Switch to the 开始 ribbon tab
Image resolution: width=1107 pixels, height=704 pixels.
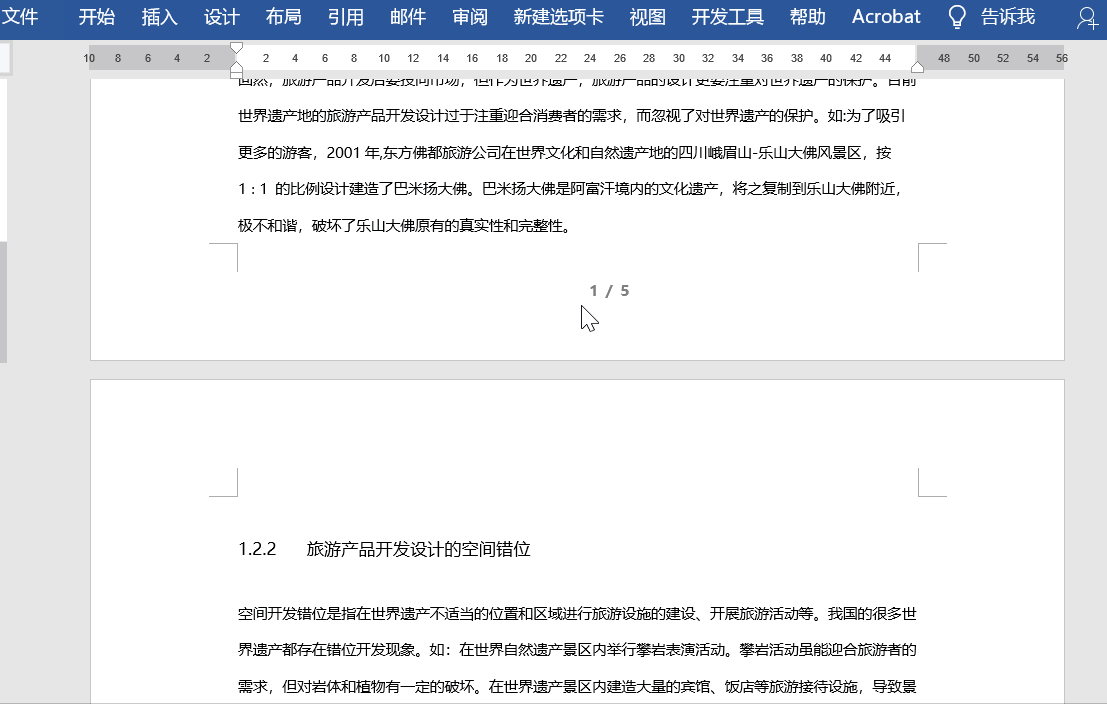click(x=97, y=16)
